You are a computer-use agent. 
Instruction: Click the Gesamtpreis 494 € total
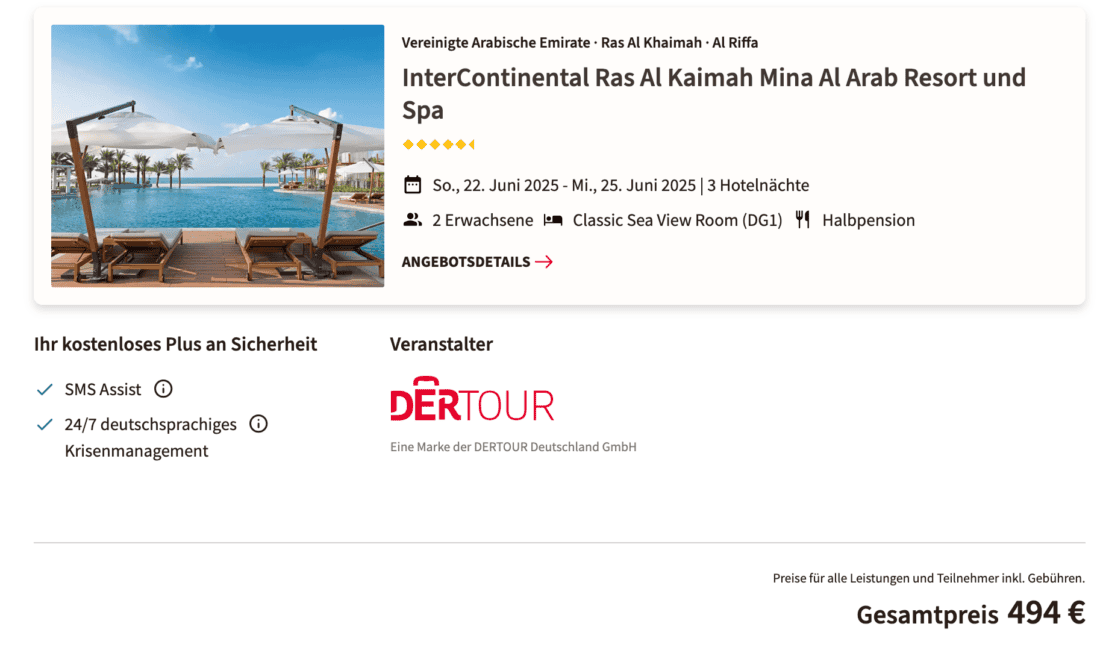pyautogui.click(x=970, y=613)
